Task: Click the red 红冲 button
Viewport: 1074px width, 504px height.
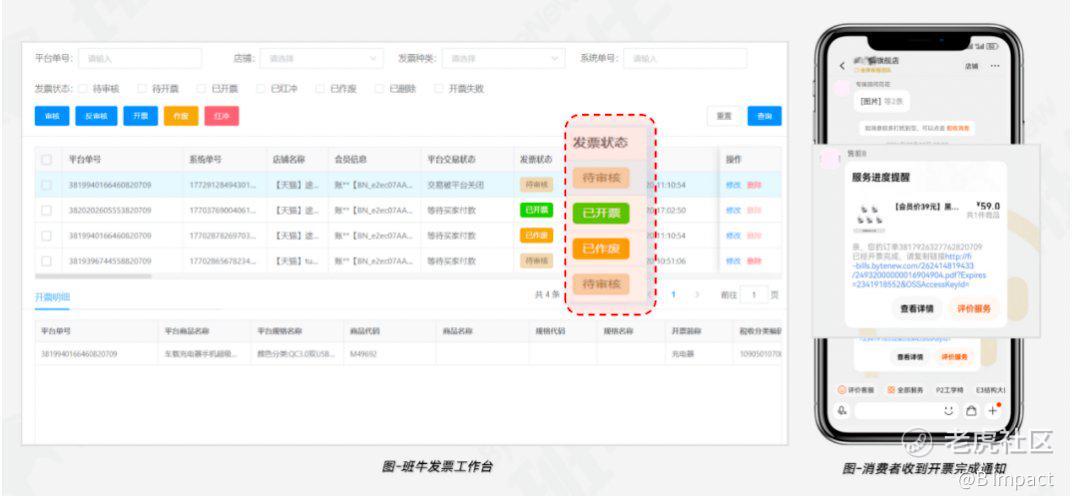Action: [x=222, y=116]
